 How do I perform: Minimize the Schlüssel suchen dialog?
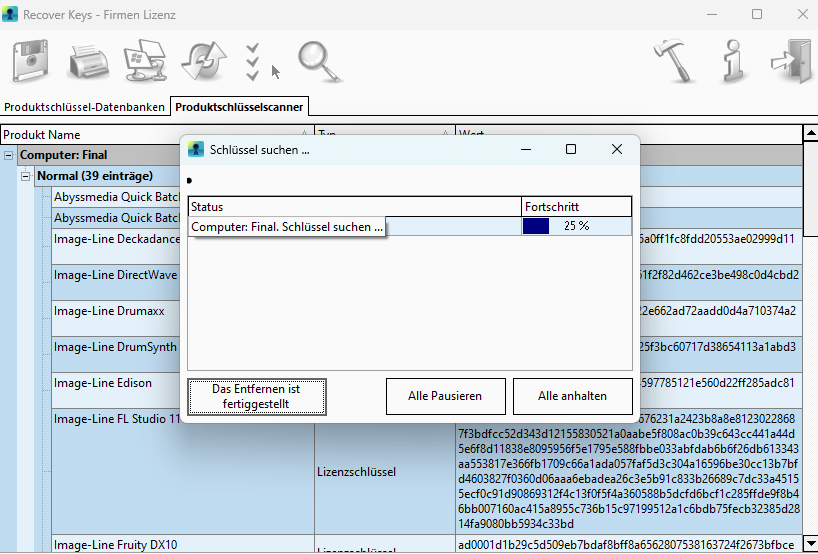[526, 150]
